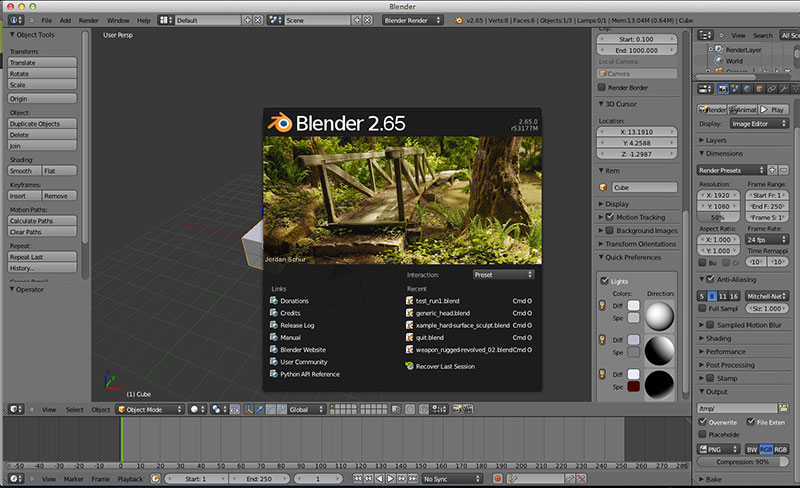Screen dimensions: 800x488
Task: Open the World properties tab icon
Action: pyautogui.click(x=747, y=89)
